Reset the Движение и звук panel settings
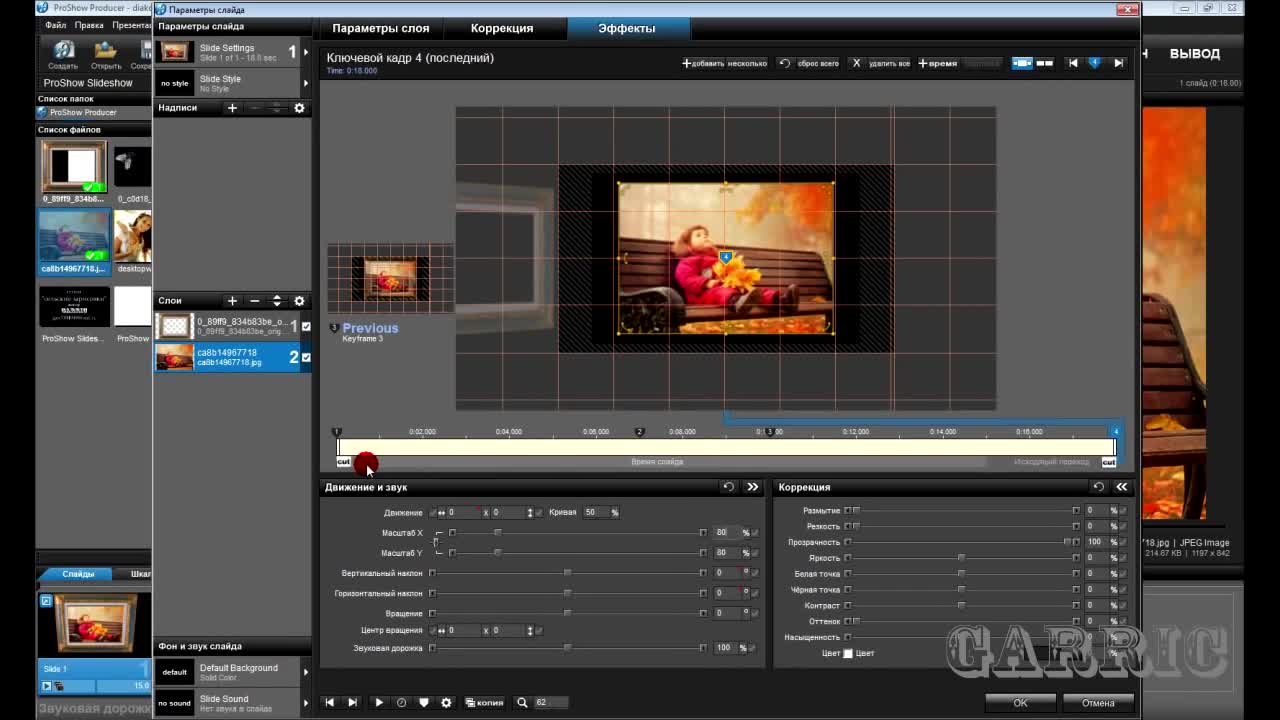Screen dimensions: 1280x720 (728, 487)
